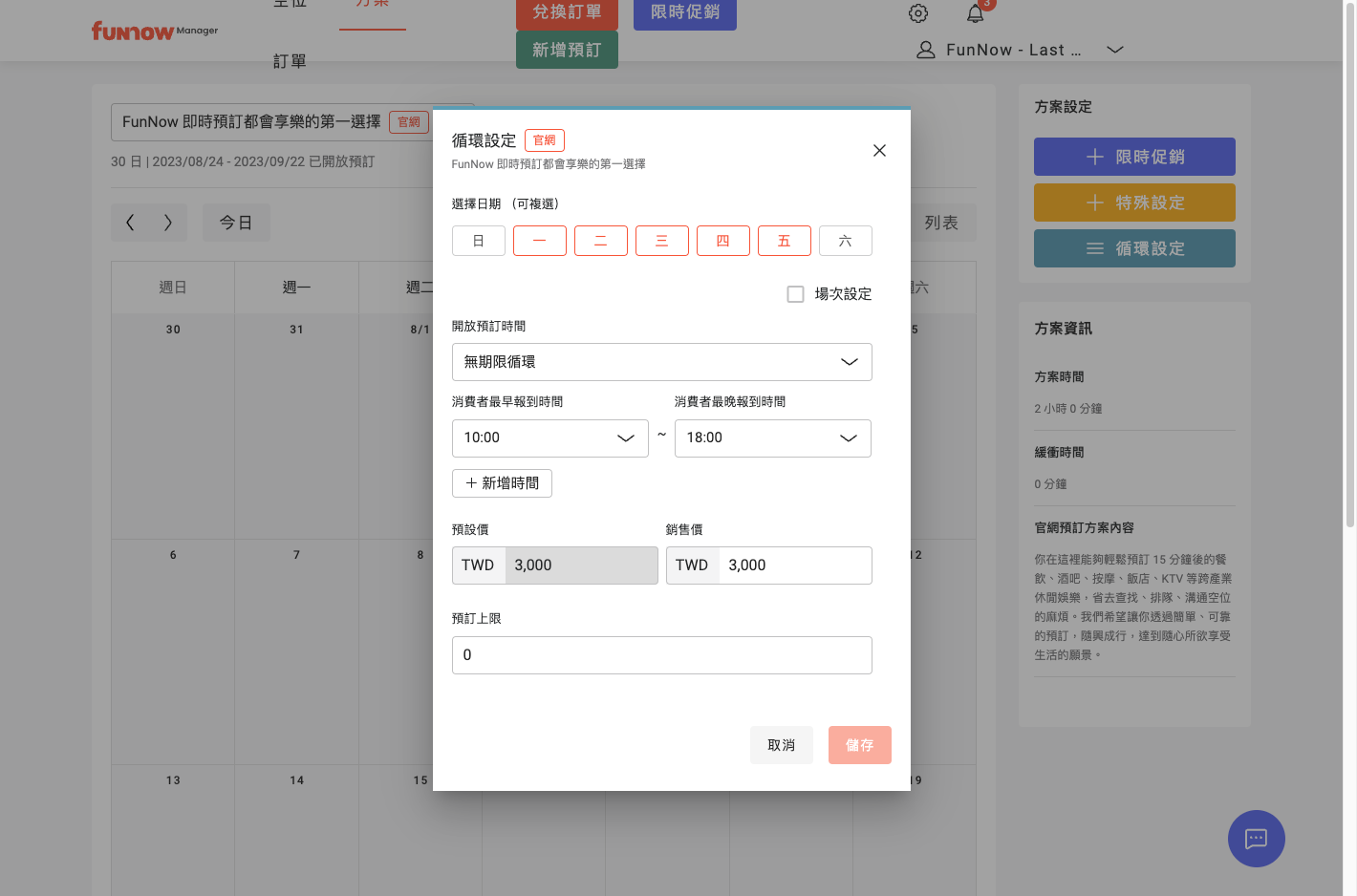Image resolution: width=1357 pixels, height=896 pixels.
Task: Toggle Friday 五 day selection
Action: (x=785, y=241)
